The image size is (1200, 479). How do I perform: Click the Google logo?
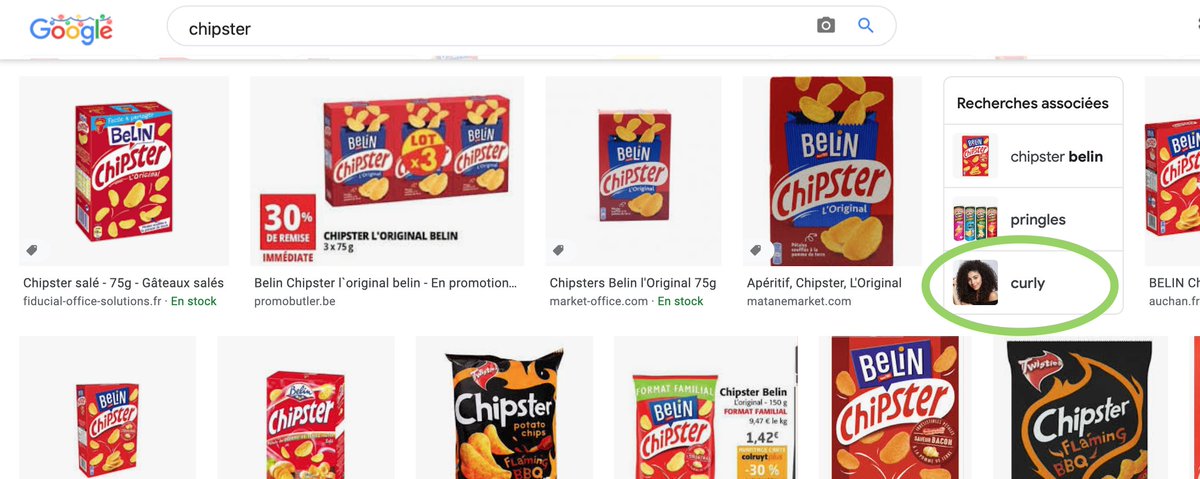pos(70,30)
